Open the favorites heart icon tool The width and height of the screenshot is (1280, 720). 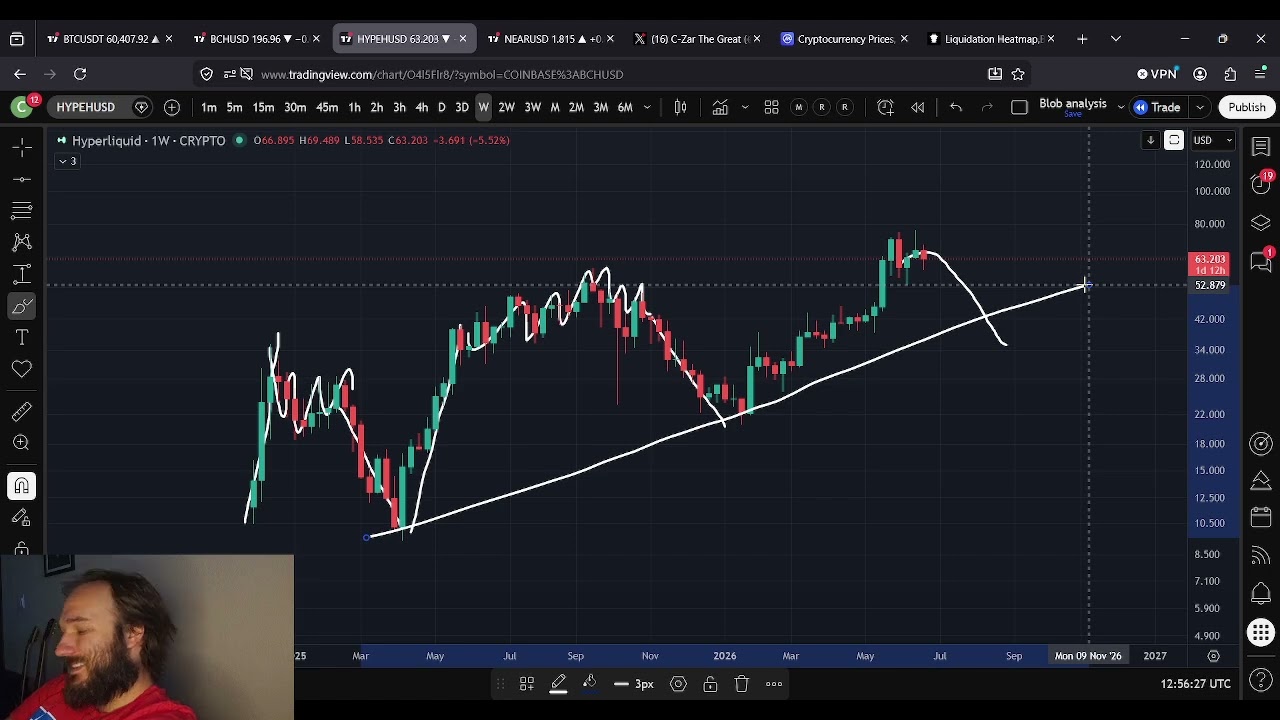coord(21,370)
